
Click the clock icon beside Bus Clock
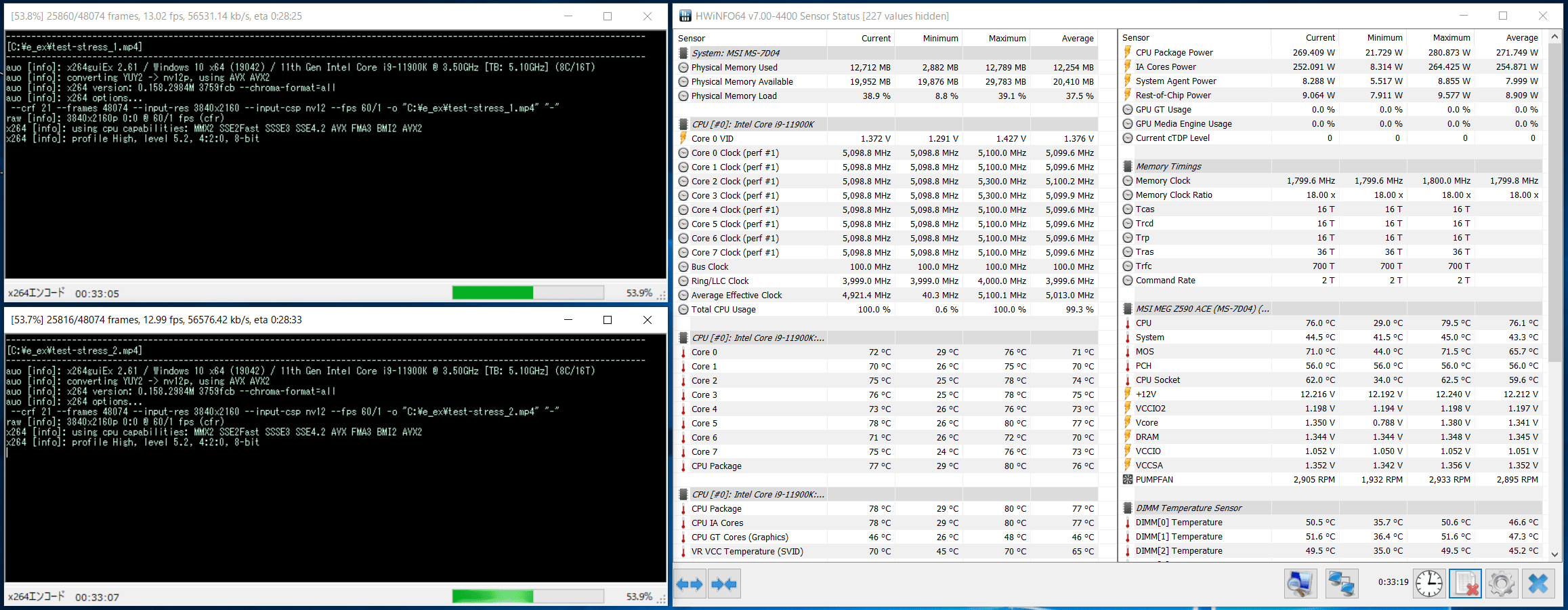coord(683,266)
